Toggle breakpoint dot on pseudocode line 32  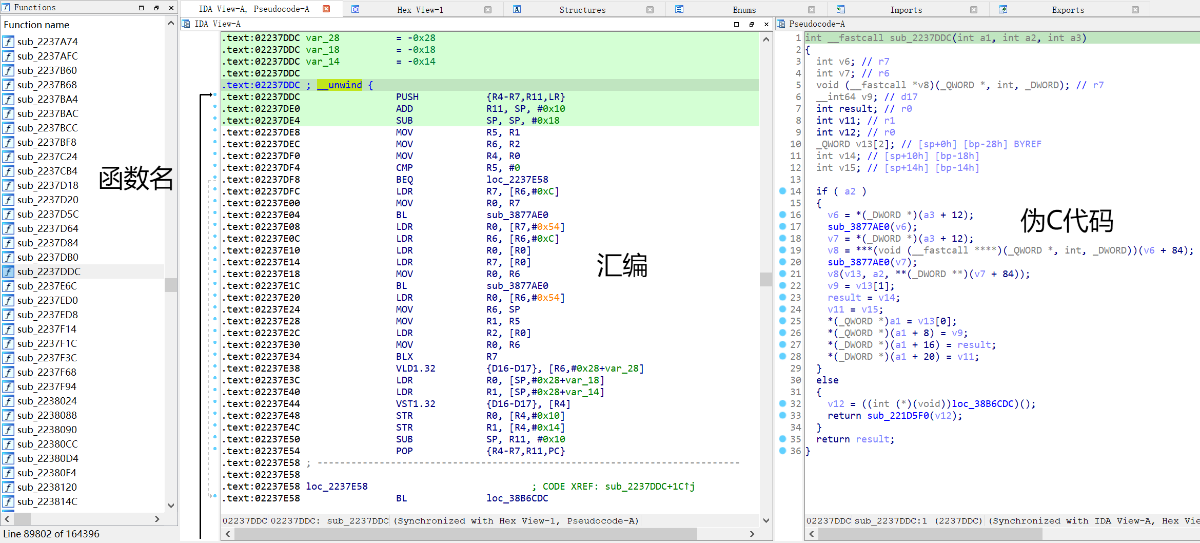782,404
